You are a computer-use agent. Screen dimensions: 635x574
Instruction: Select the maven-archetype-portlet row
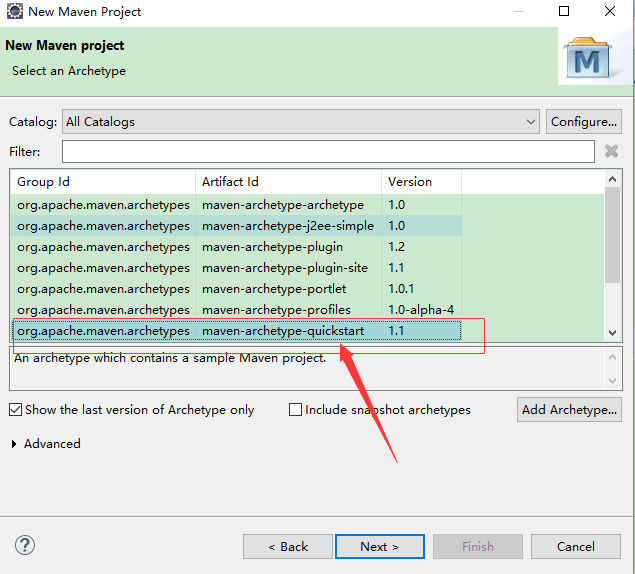(236, 289)
